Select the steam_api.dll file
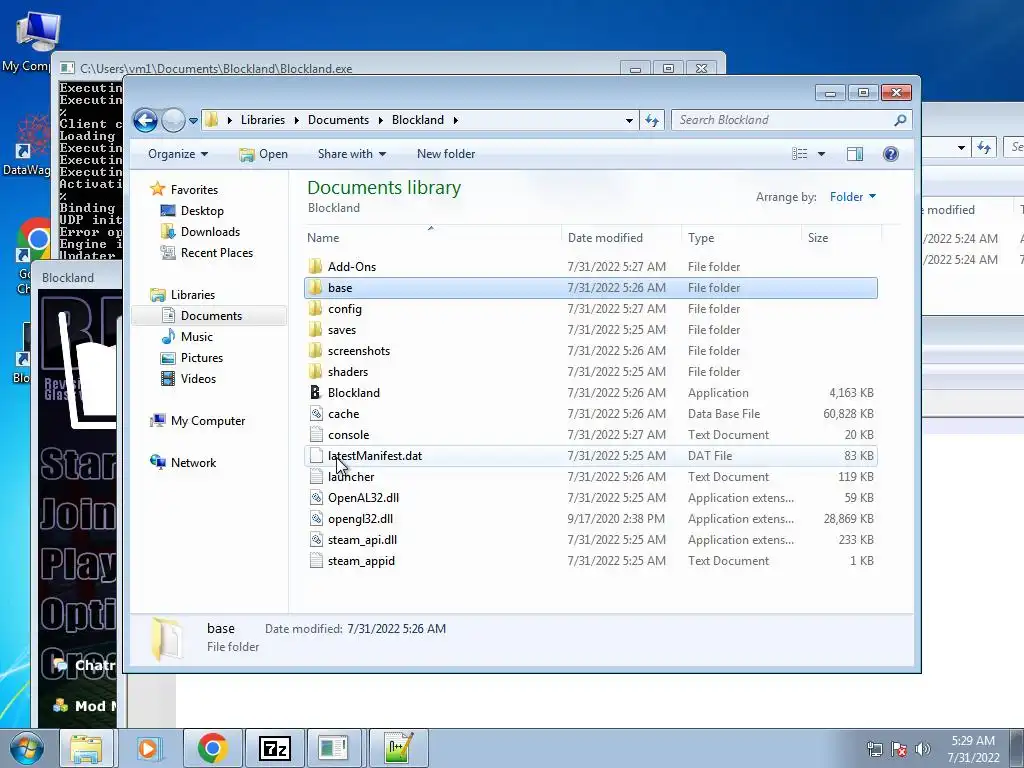 [590, 539]
